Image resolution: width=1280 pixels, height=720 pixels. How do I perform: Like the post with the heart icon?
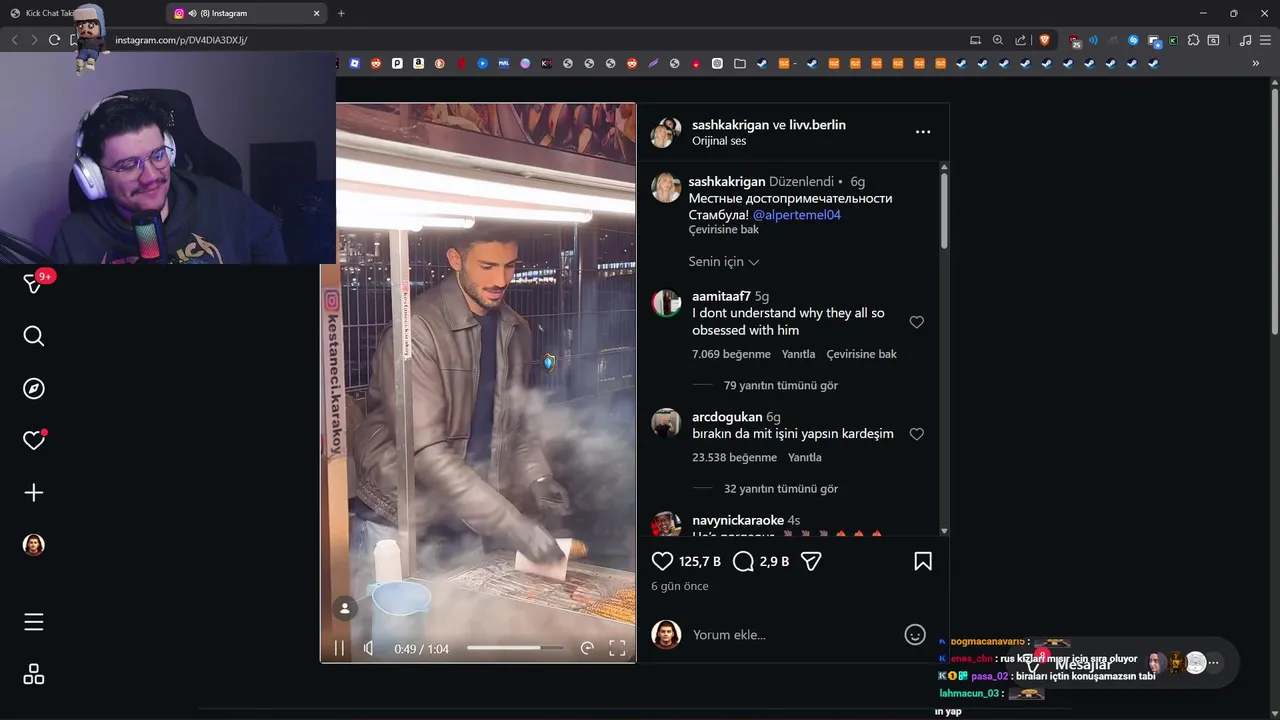tap(662, 561)
